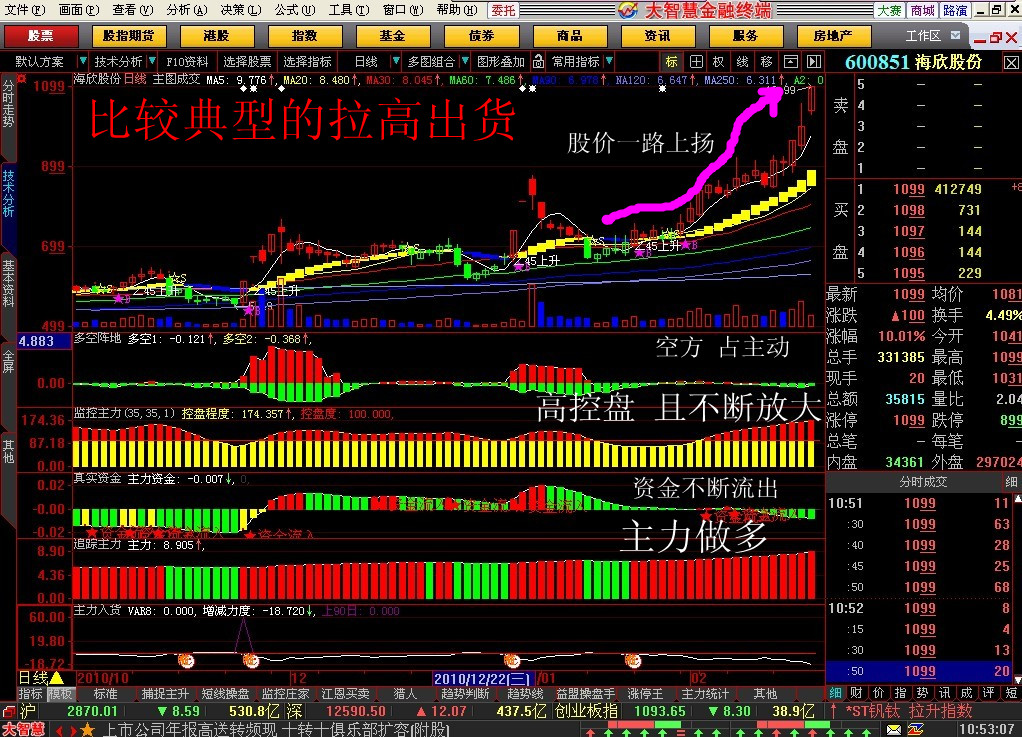Click the 大智慧 logo in bottom-left corner
This screenshot has height=737, width=1022.
click(x=23, y=730)
